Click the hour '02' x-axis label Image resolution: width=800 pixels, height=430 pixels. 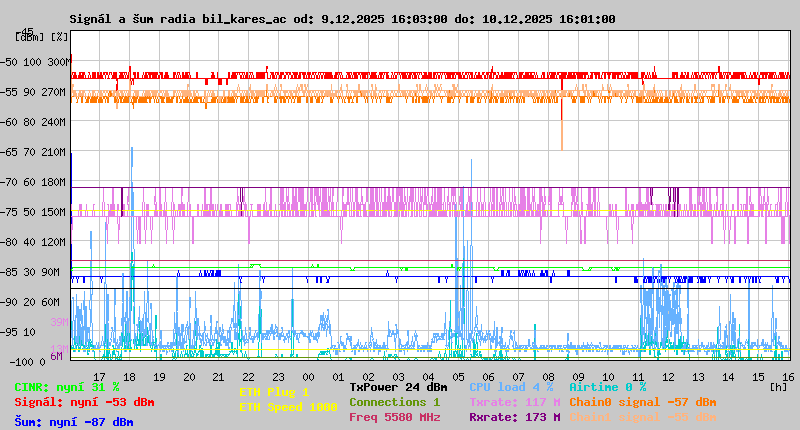click(x=368, y=377)
